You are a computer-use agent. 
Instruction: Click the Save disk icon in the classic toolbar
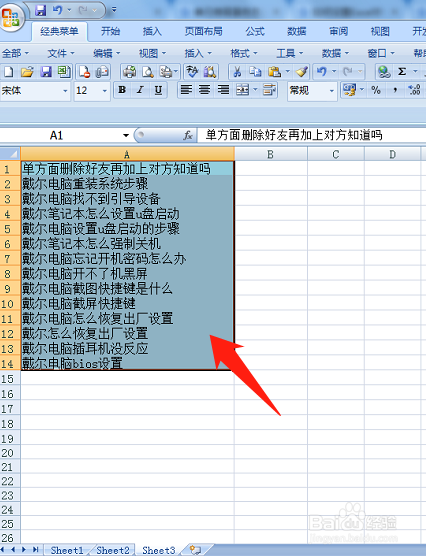click(46, 72)
